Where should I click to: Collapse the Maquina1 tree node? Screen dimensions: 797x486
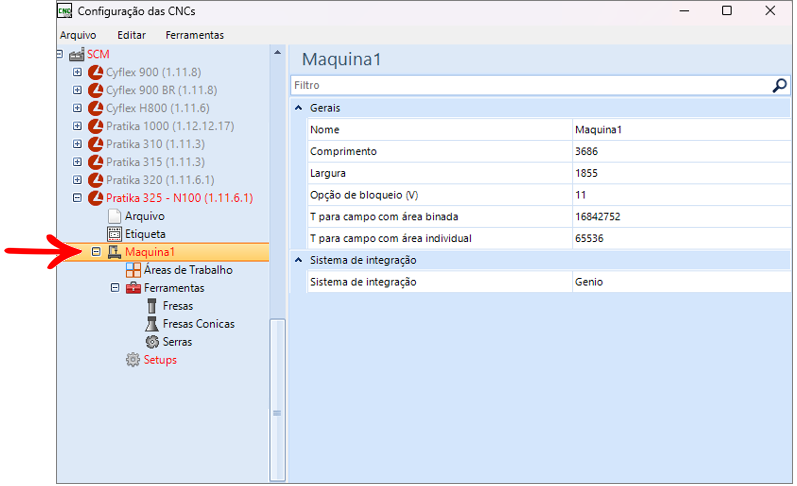coord(96,252)
